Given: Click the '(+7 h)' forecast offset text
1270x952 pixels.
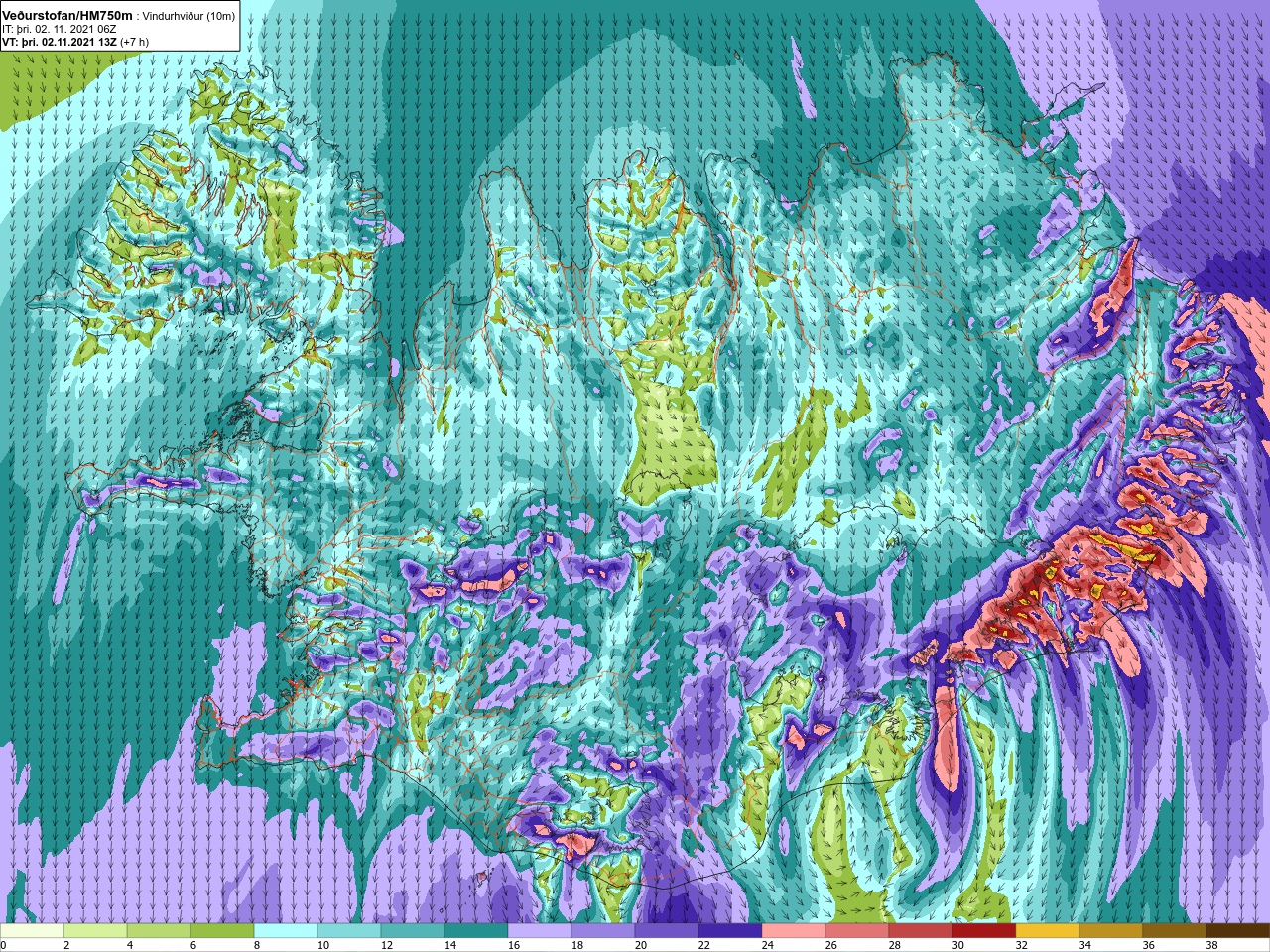Looking at the screenshot, I should click(134, 43).
